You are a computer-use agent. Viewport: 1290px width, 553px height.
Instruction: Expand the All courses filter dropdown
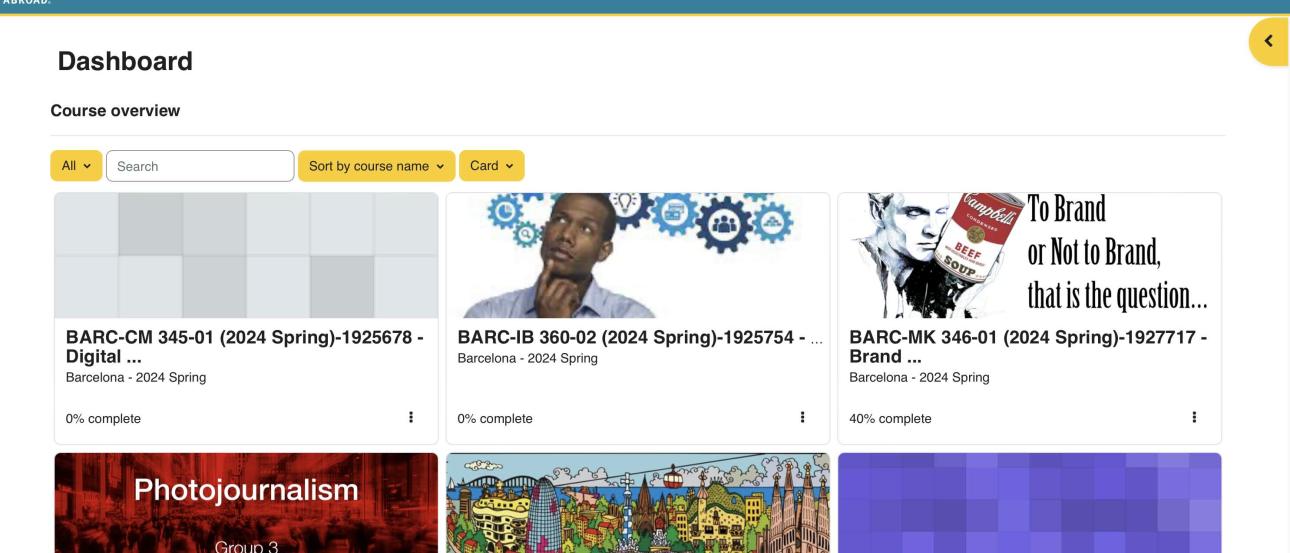point(76,166)
